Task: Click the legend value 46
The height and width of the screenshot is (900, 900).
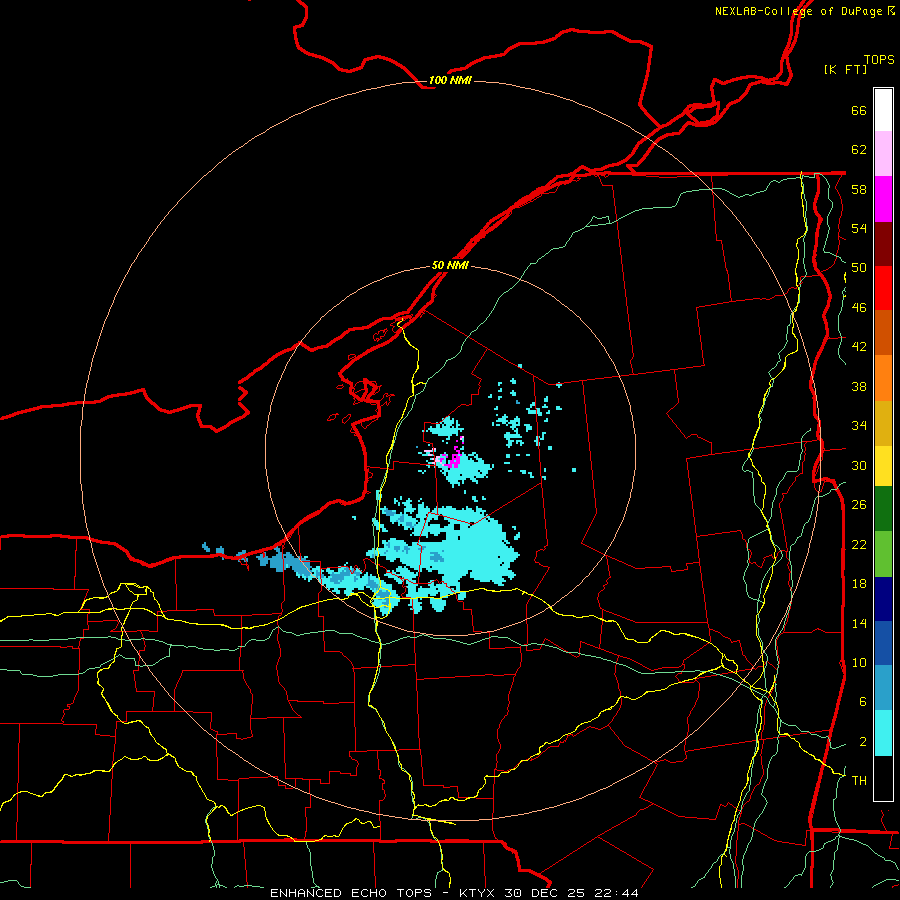Action: click(x=859, y=308)
